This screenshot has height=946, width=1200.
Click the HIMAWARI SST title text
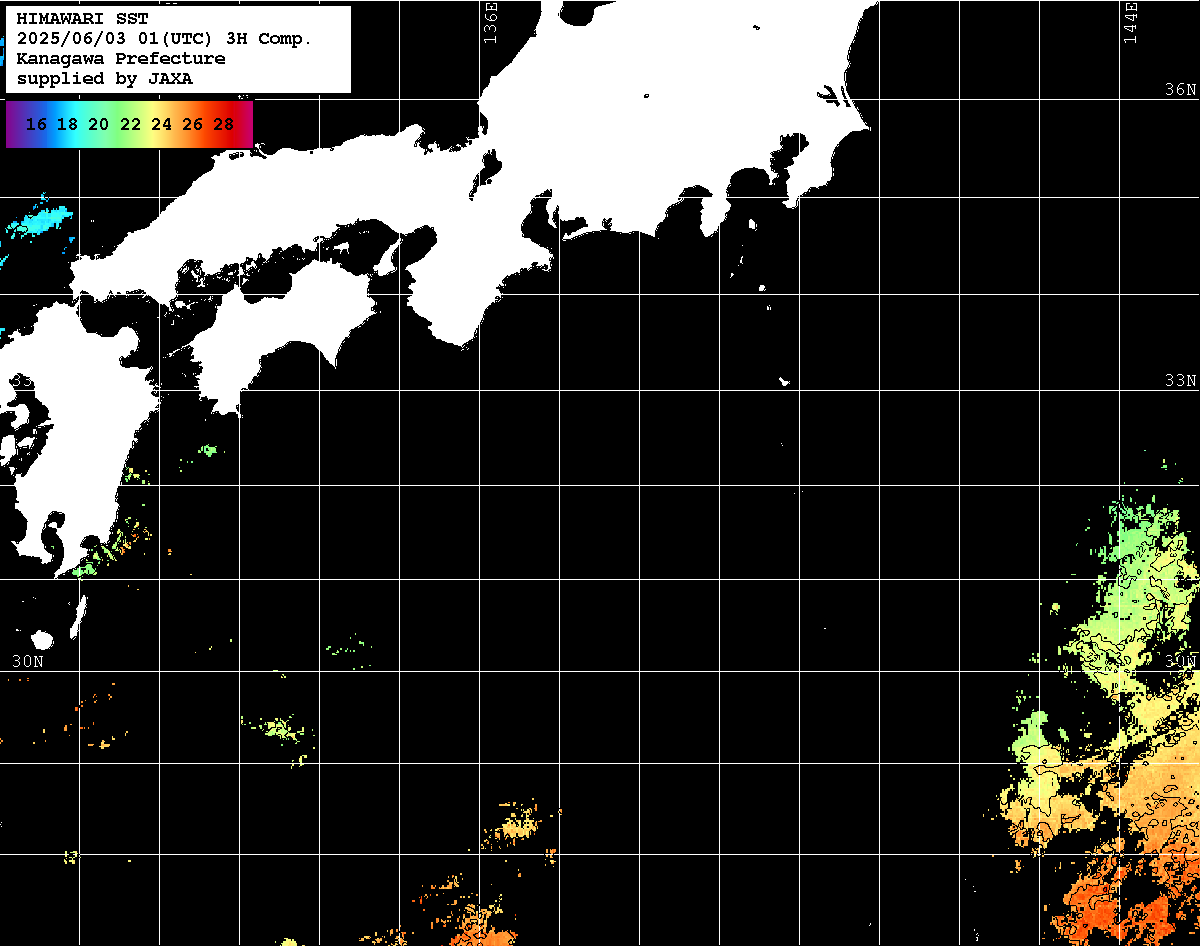point(83,19)
